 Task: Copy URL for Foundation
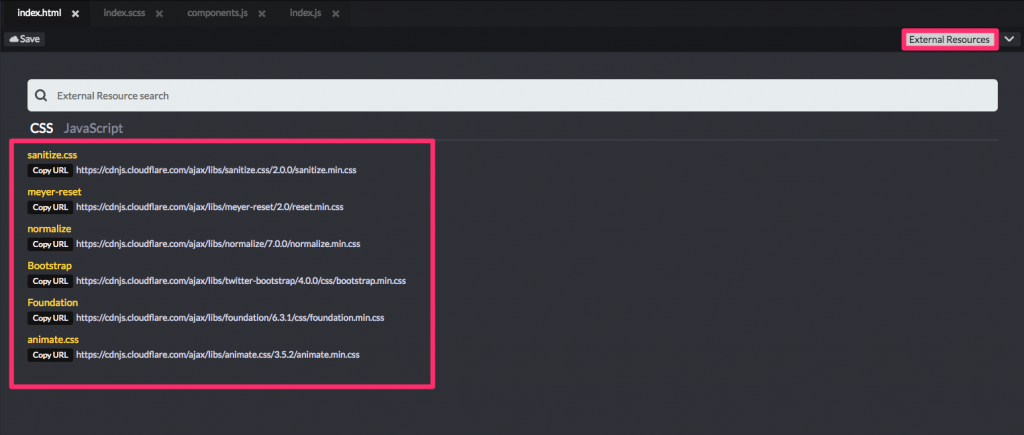tap(50, 318)
